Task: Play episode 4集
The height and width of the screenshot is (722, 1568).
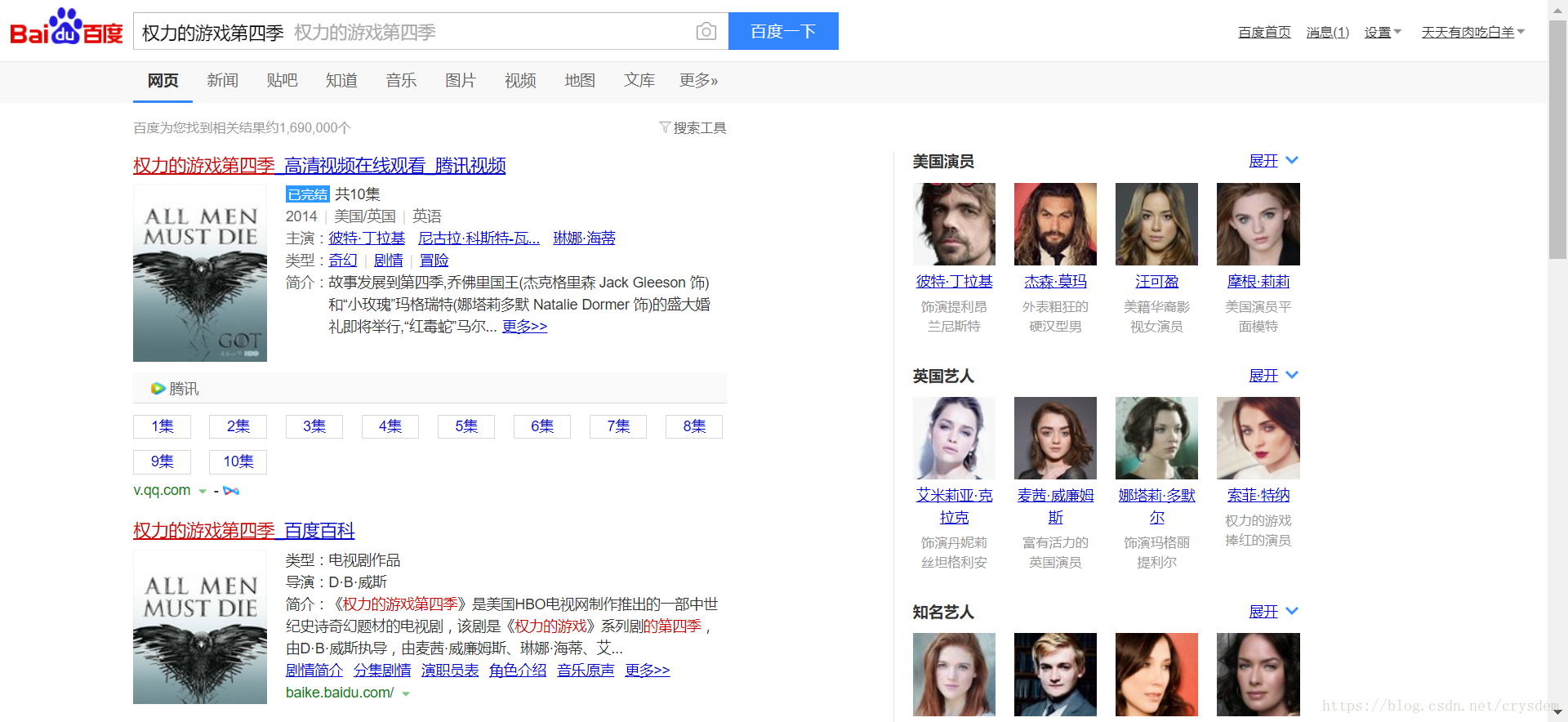Action: click(390, 426)
